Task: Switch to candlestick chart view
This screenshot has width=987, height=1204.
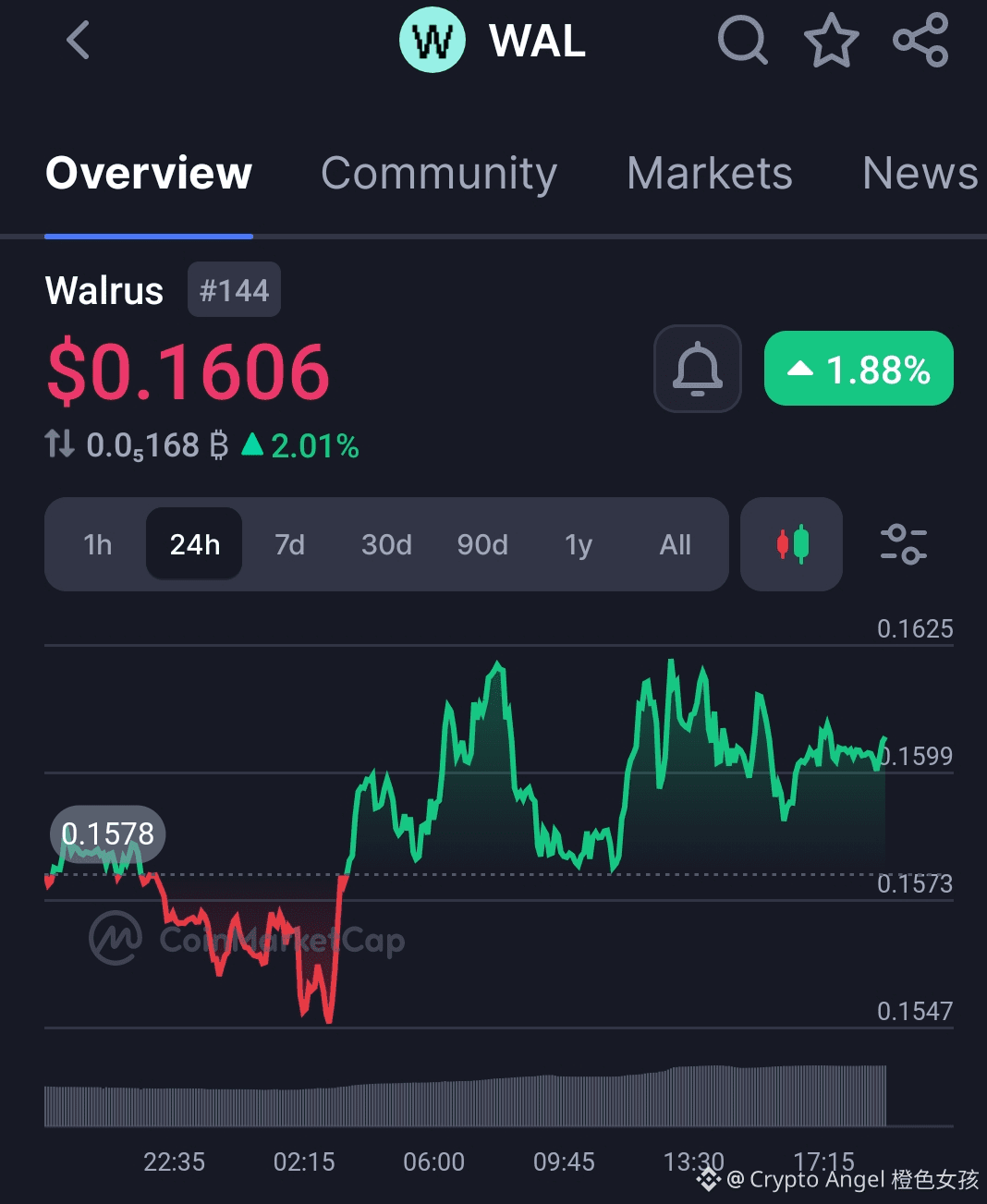Action: click(x=792, y=544)
